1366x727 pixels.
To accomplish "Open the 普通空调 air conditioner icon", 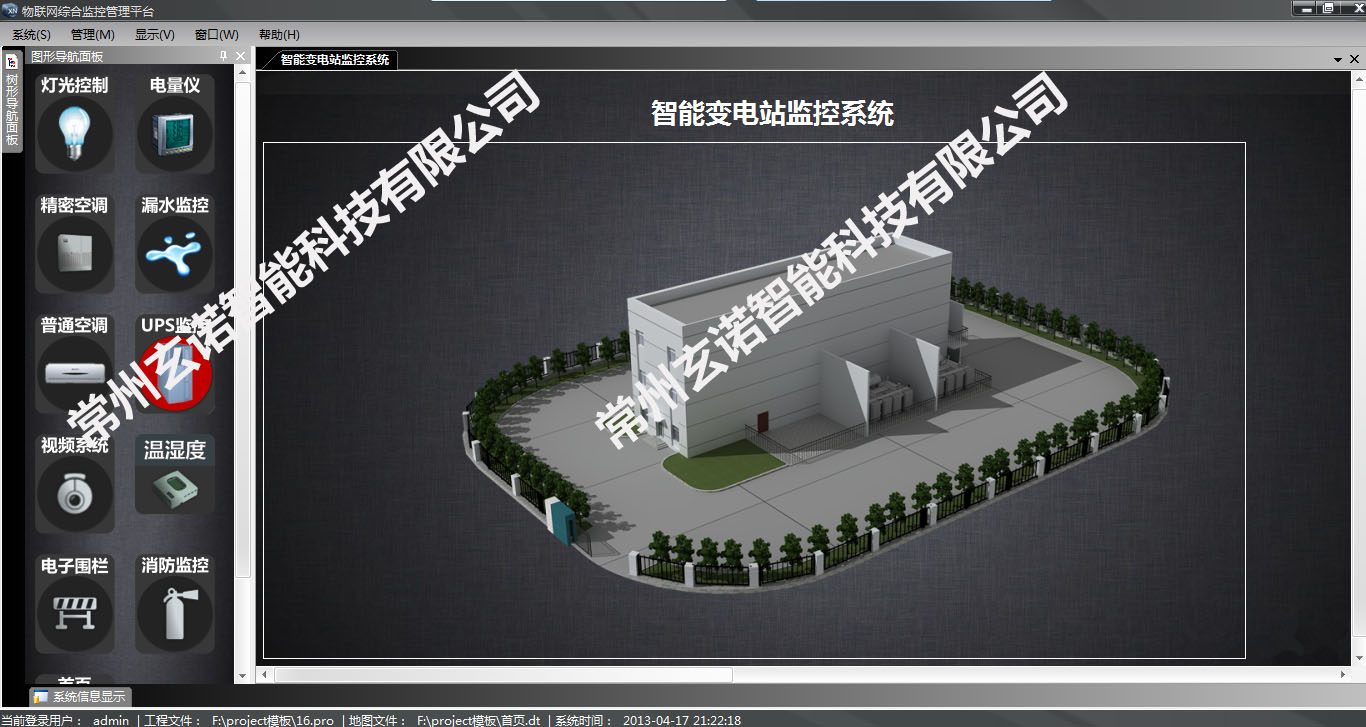I will click(74, 375).
